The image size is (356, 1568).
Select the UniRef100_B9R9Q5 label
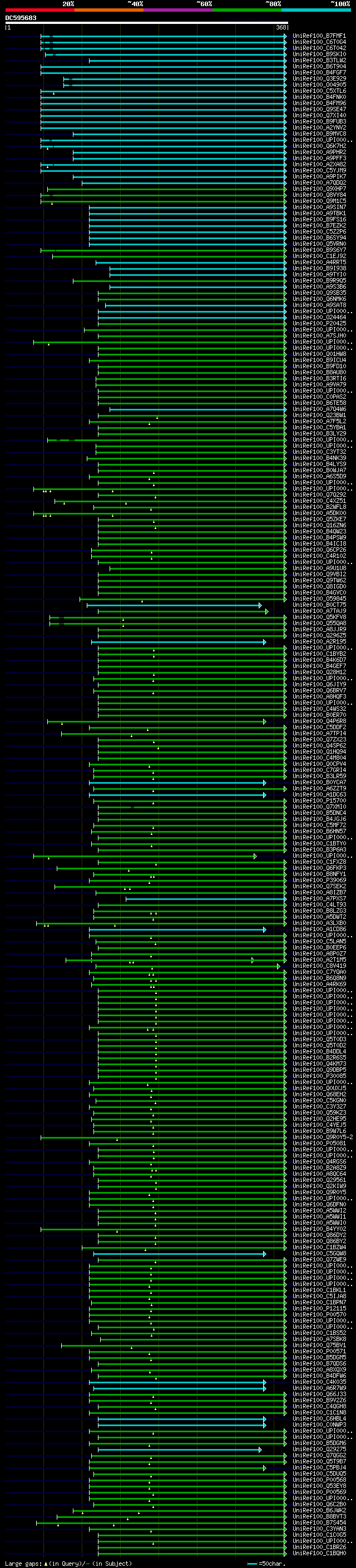point(319,280)
